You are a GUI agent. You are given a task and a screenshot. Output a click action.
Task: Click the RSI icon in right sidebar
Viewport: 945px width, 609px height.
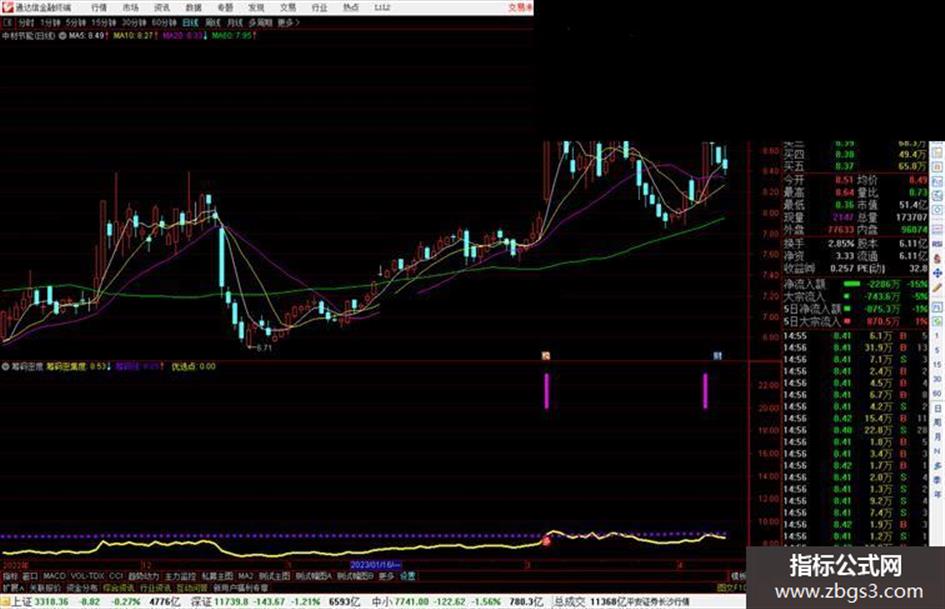937,243
